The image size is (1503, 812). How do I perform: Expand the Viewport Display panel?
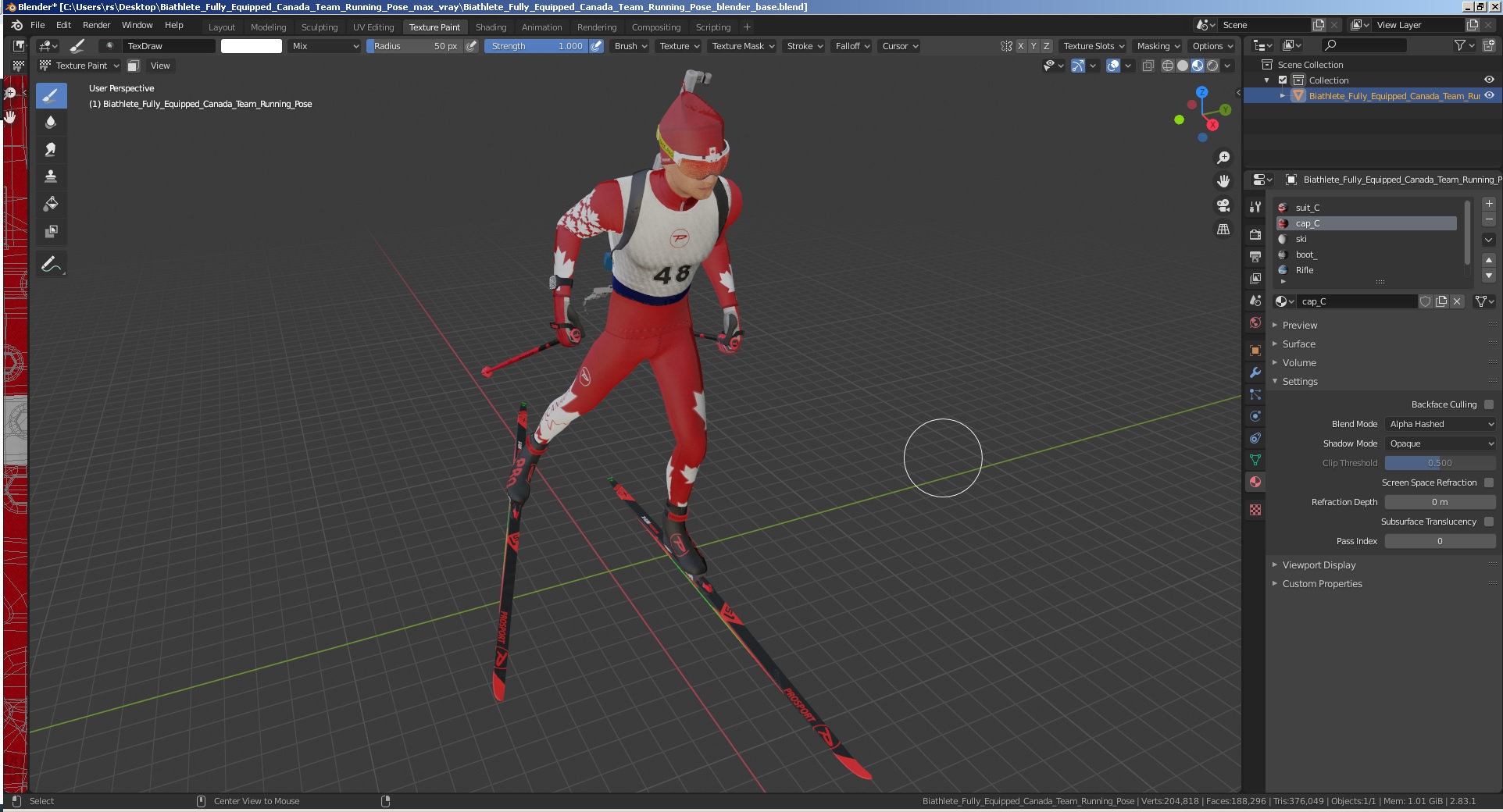click(x=1319, y=565)
